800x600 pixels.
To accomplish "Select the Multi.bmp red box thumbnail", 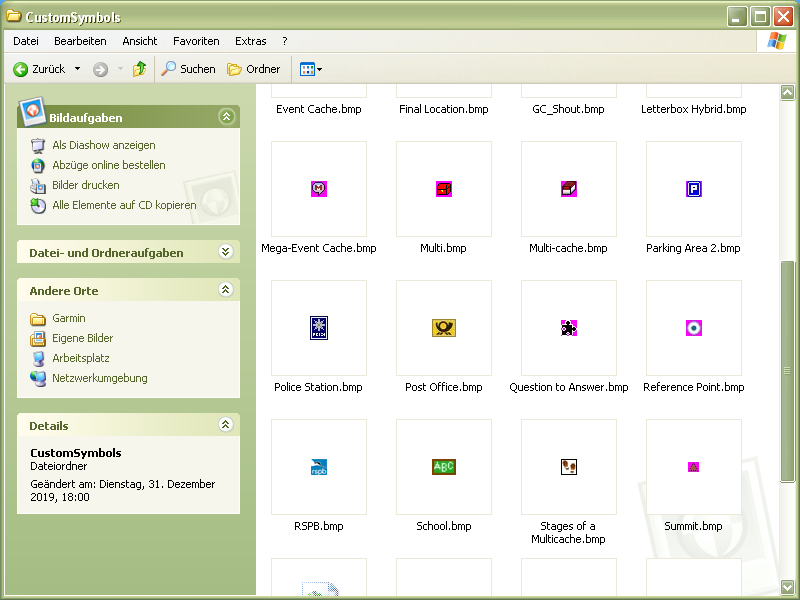I will click(444, 189).
